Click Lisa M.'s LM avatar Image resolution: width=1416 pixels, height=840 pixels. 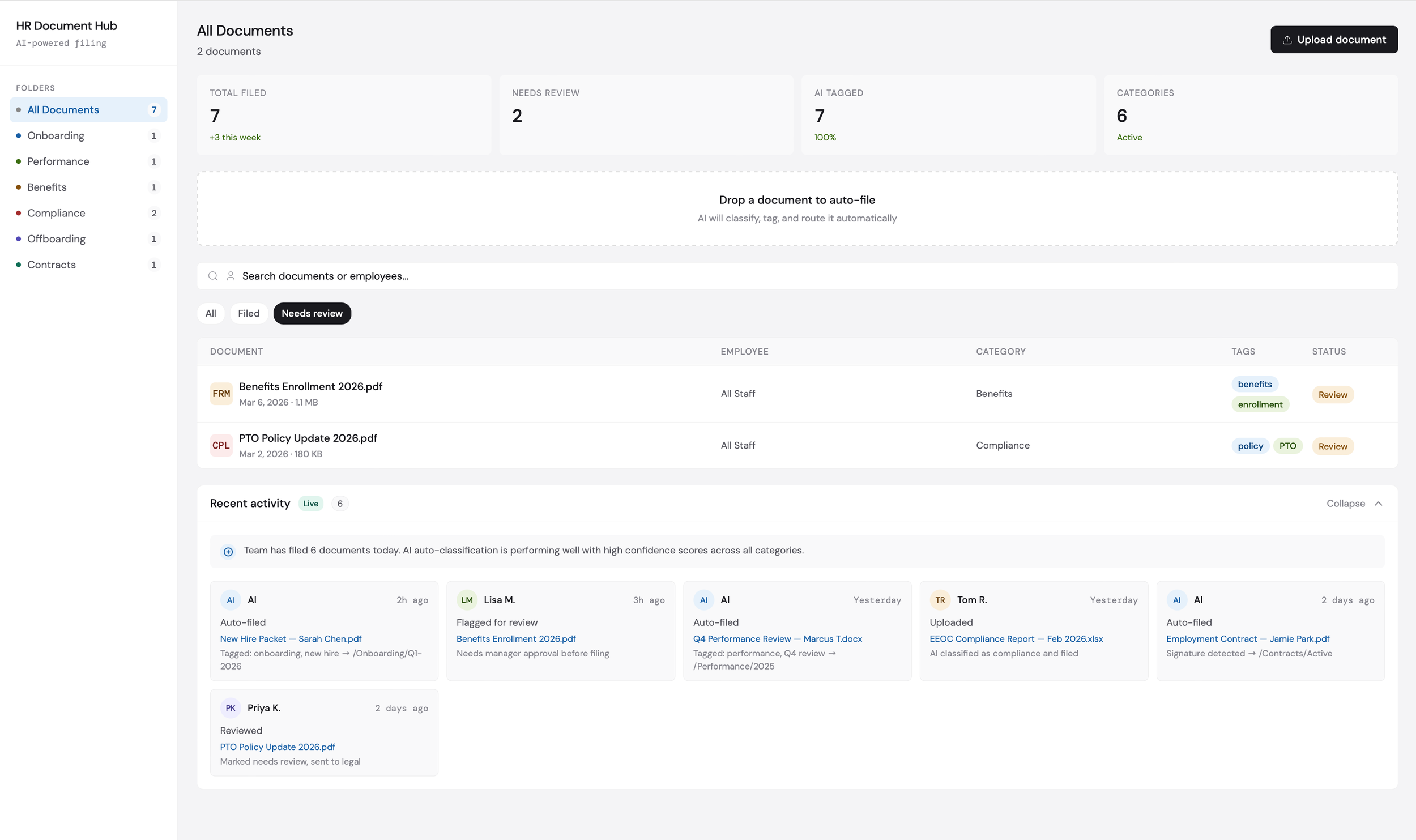tap(467, 600)
